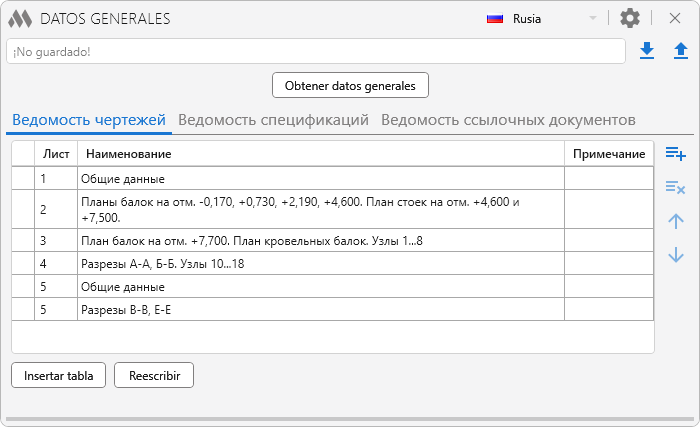
Task: Click the delete row icon
Action: pos(675,187)
